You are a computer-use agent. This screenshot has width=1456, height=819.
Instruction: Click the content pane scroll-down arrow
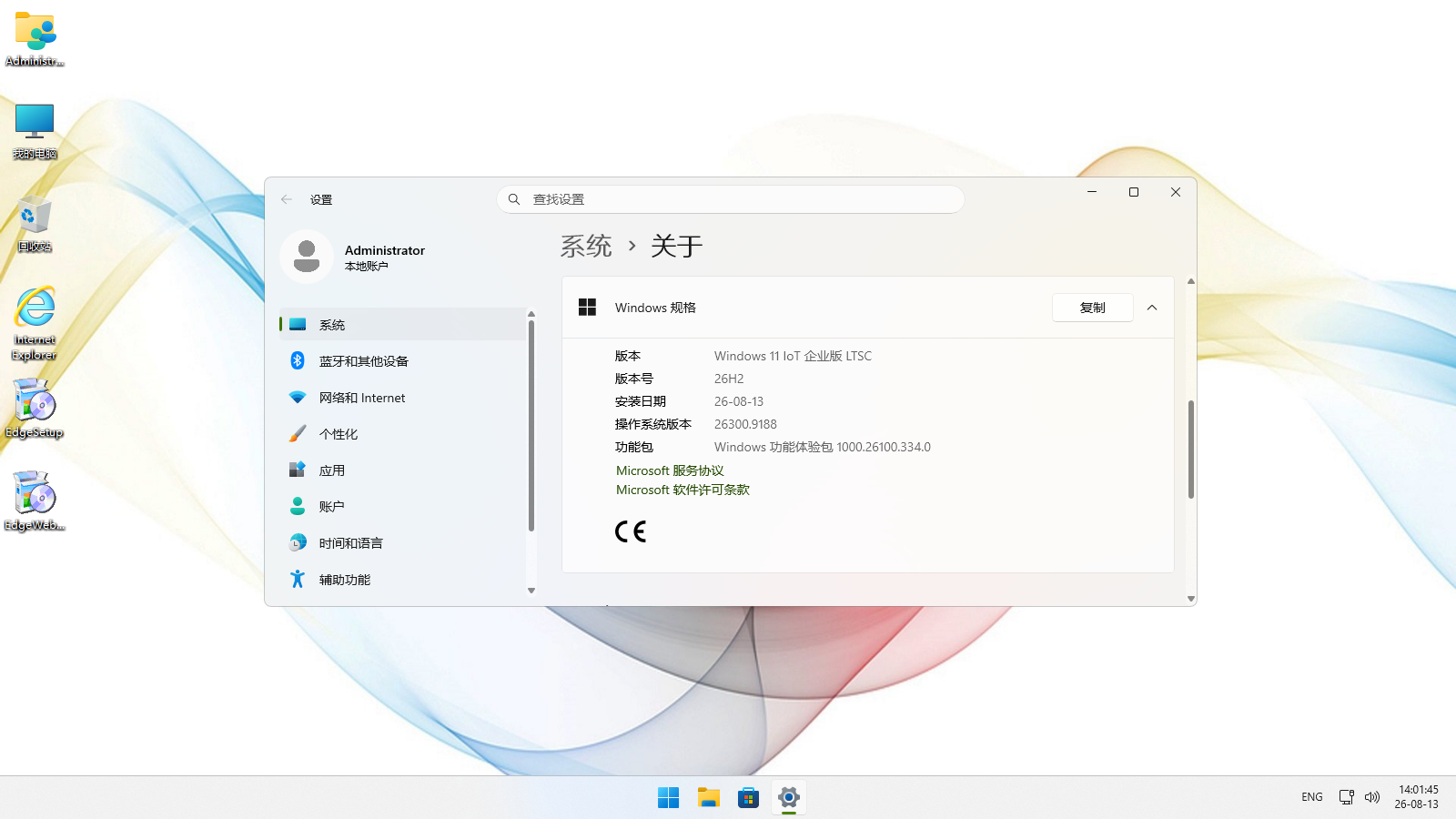pyautogui.click(x=1190, y=599)
